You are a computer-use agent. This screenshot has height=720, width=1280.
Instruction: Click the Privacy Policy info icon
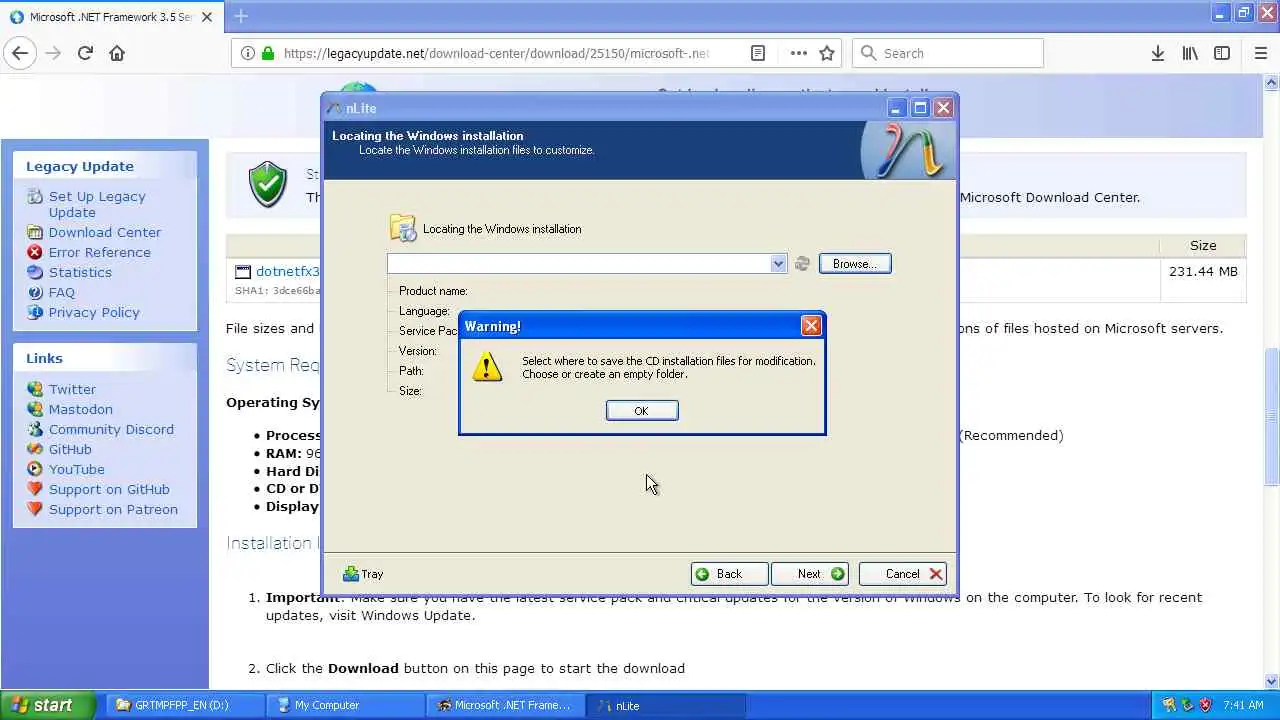pyautogui.click(x=35, y=312)
